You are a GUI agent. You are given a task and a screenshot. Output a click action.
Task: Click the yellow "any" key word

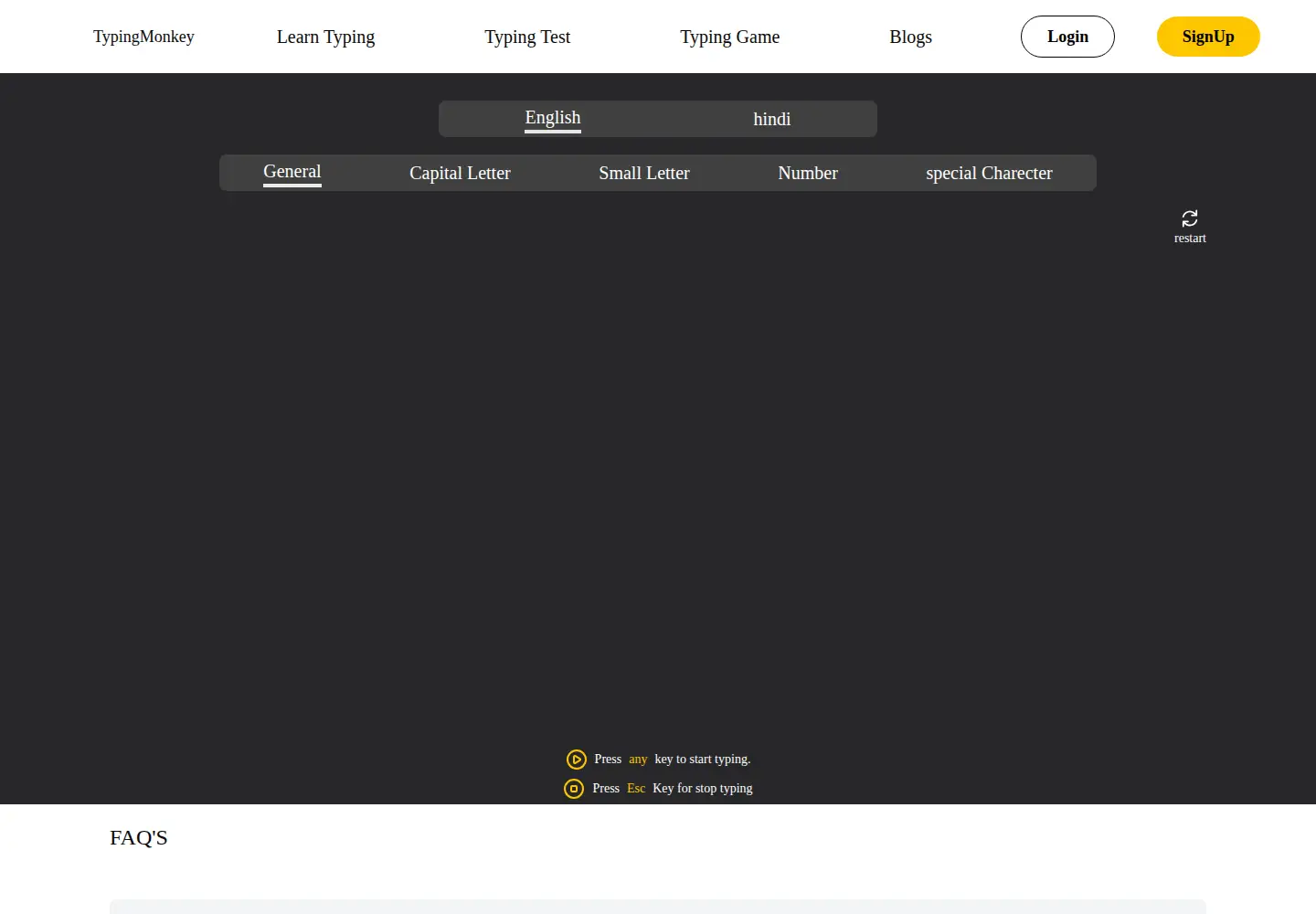click(x=638, y=760)
